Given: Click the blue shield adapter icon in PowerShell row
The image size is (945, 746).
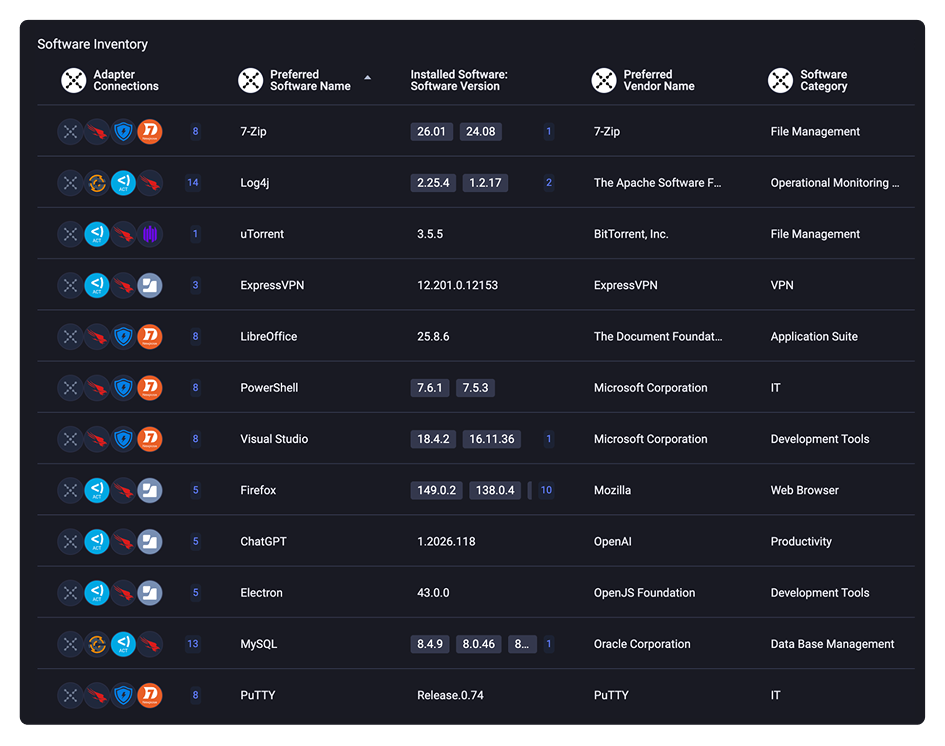Looking at the screenshot, I should [x=123, y=387].
